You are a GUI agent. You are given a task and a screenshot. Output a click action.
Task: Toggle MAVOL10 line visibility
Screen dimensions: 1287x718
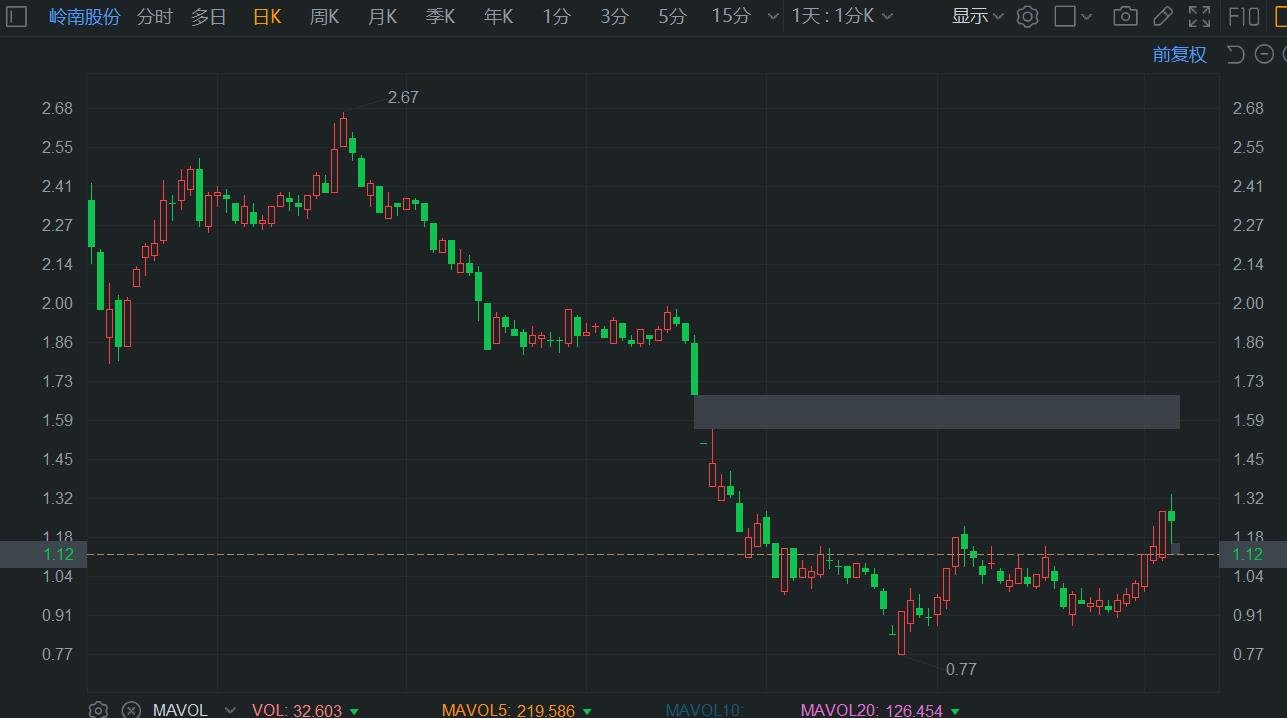click(704, 710)
